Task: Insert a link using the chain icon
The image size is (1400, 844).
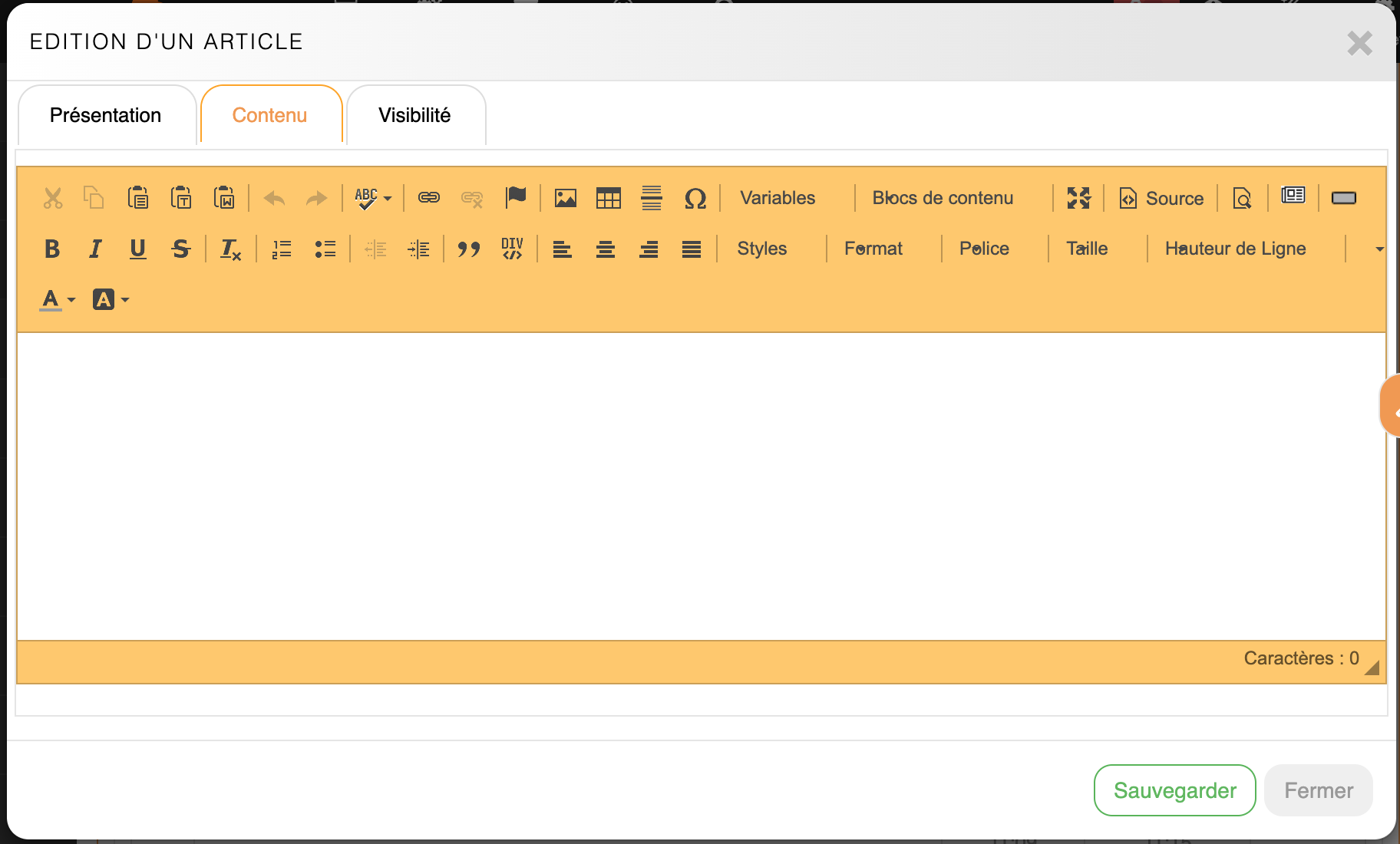Action: [428, 198]
